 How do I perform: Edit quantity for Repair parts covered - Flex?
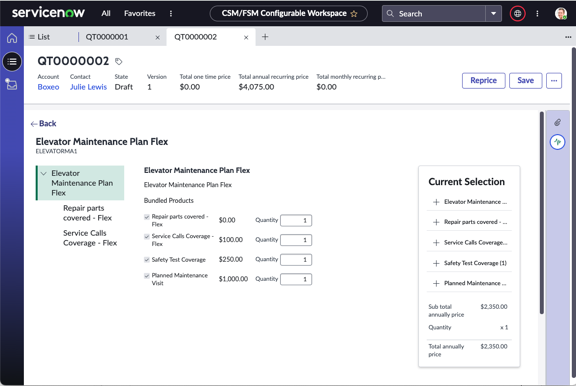[296, 220]
